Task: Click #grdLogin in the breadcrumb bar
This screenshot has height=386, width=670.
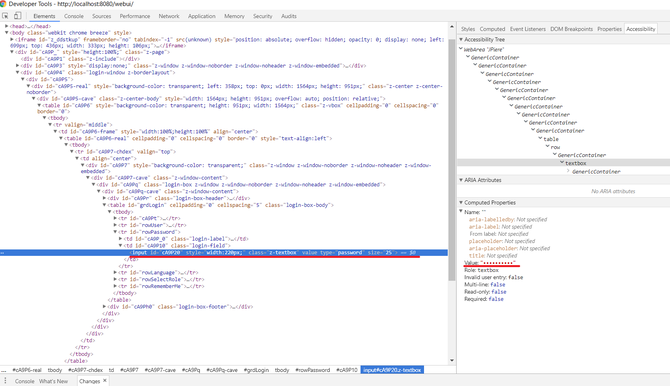Action: tap(256, 370)
